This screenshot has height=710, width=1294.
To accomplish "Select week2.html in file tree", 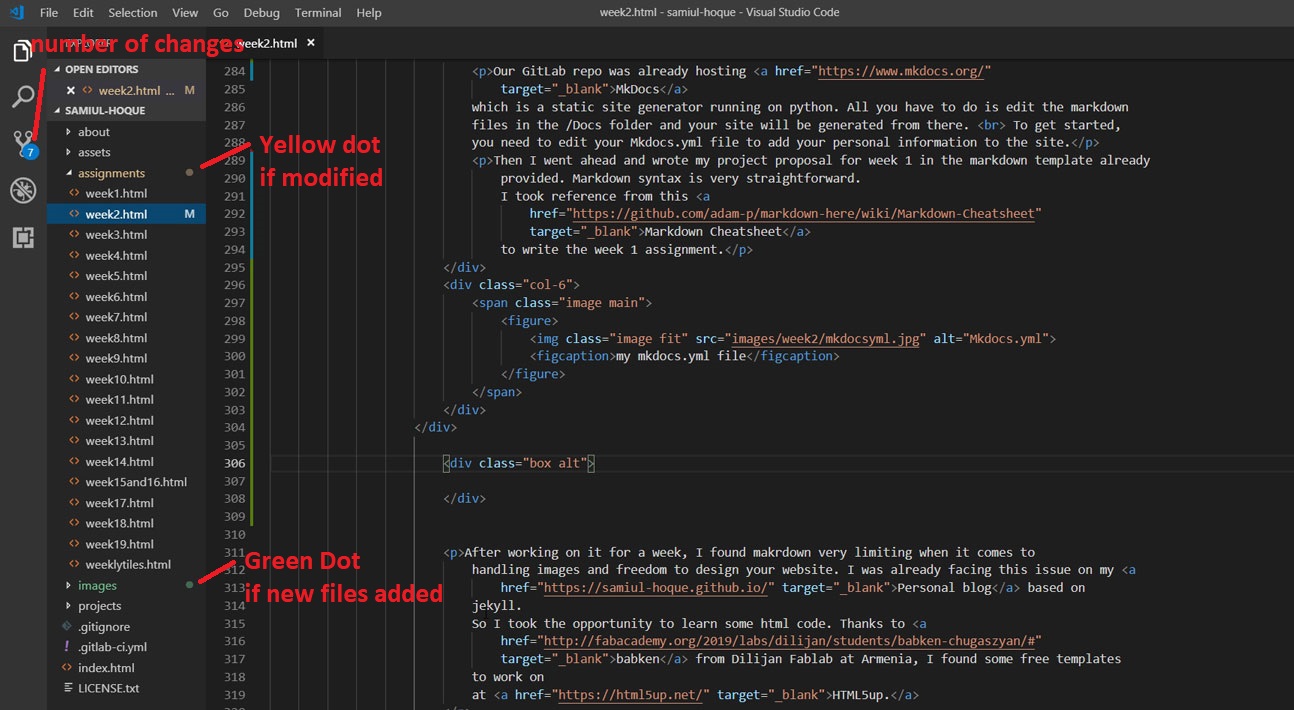I will [126, 214].
